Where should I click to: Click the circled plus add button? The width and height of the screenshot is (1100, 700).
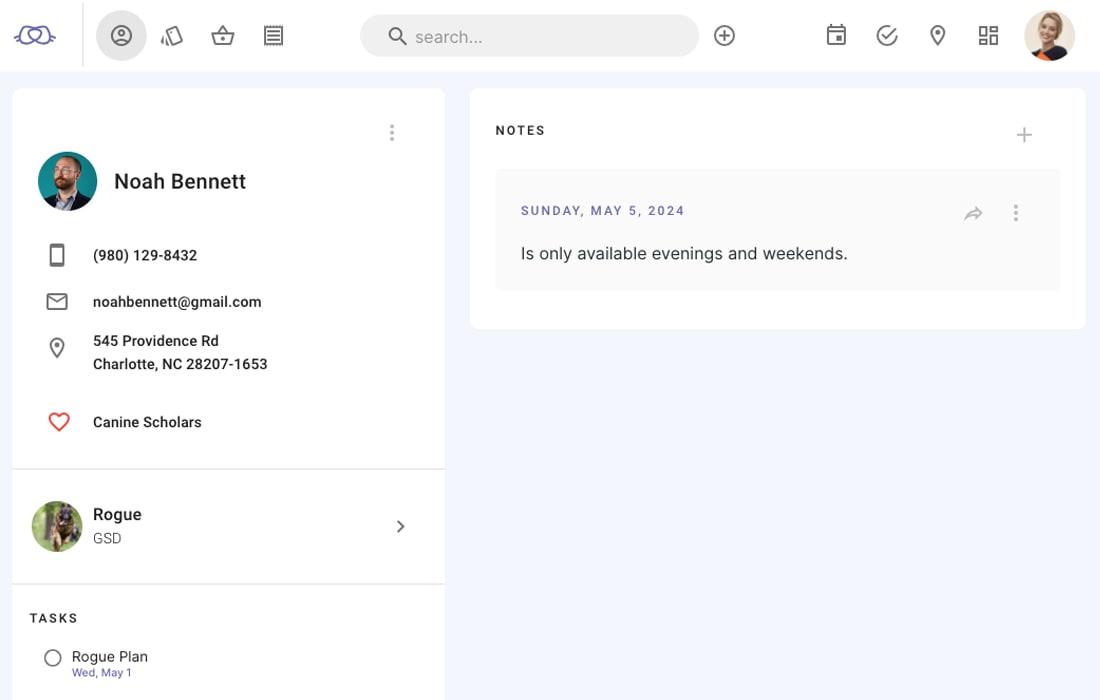(x=724, y=36)
